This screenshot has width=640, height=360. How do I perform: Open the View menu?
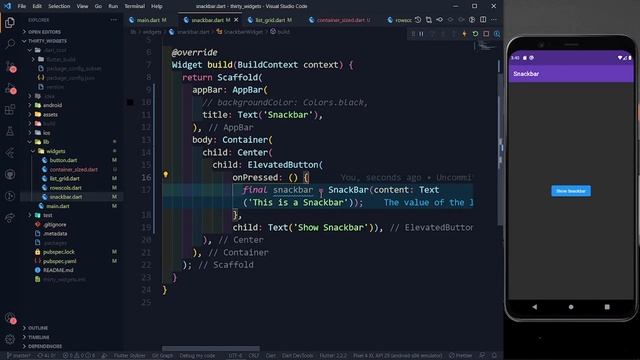coord(82,6)
